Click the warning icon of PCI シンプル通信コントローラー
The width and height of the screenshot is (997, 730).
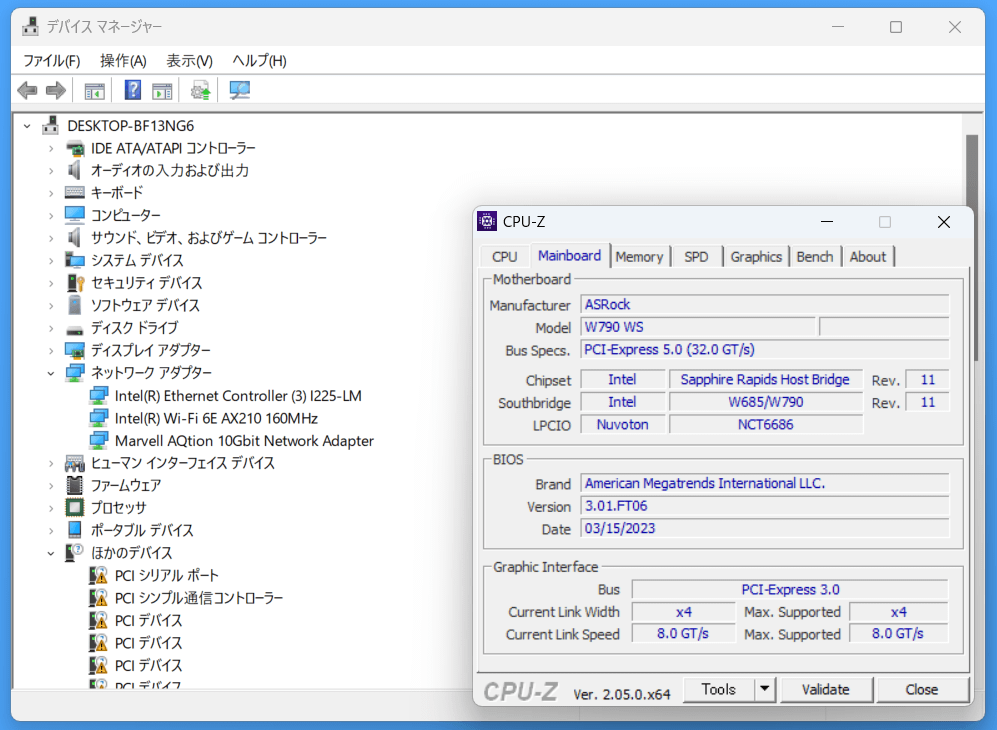(x=98, y=598)
